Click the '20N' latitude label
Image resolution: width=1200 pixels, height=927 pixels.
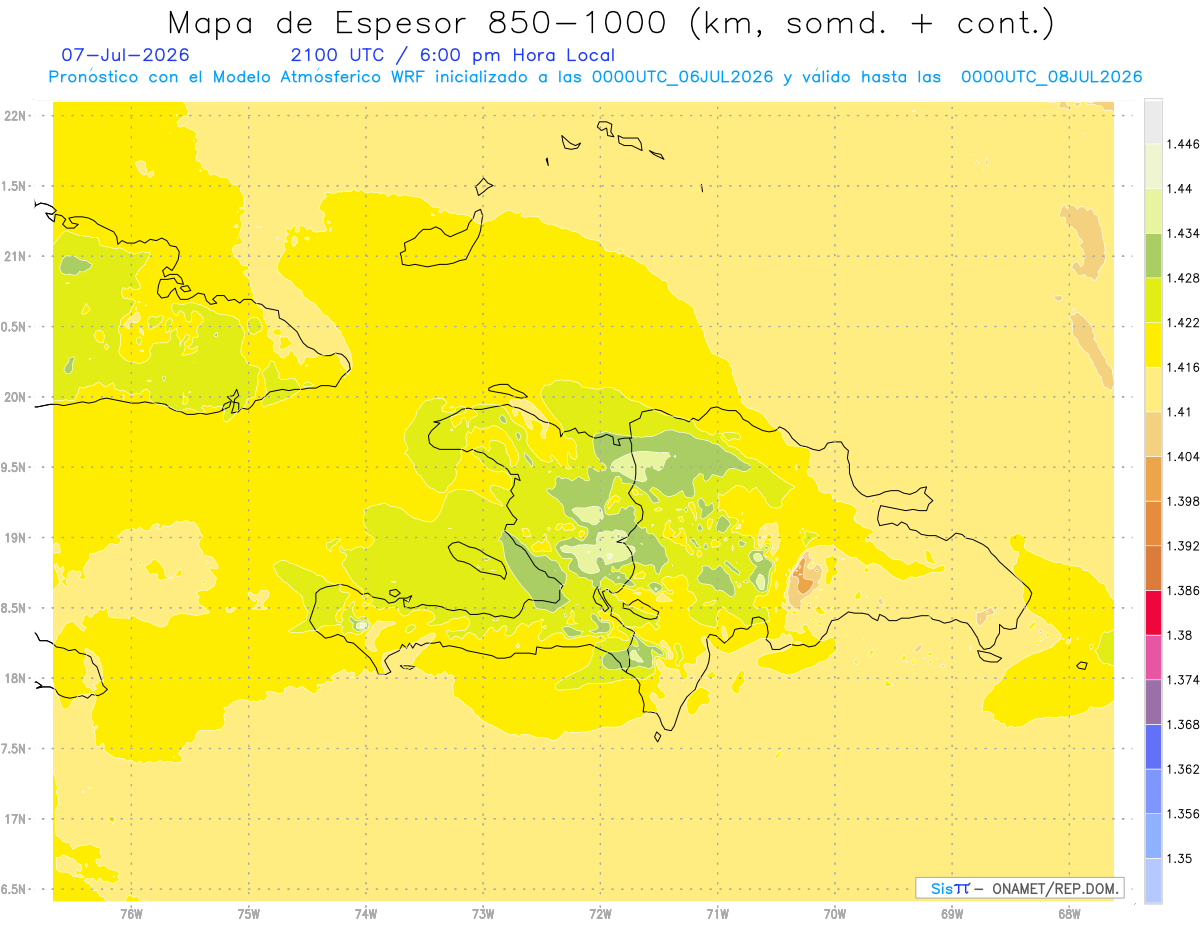[17, 397]
